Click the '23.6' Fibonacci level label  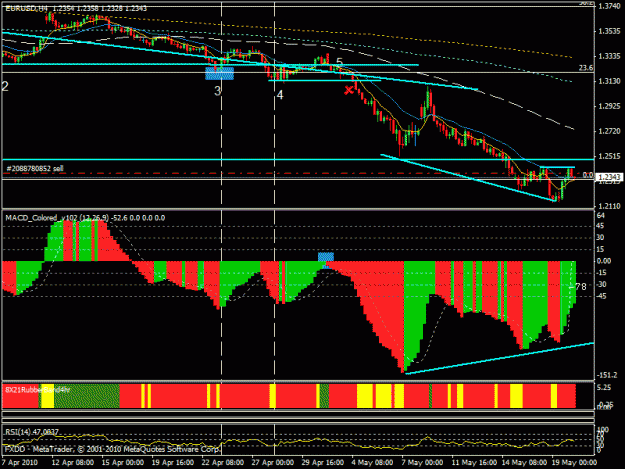(x=586, y=68)
